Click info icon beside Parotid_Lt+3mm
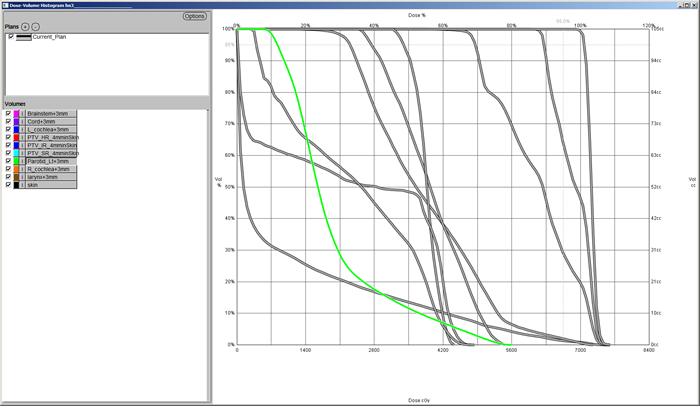 tap(23, 161)
